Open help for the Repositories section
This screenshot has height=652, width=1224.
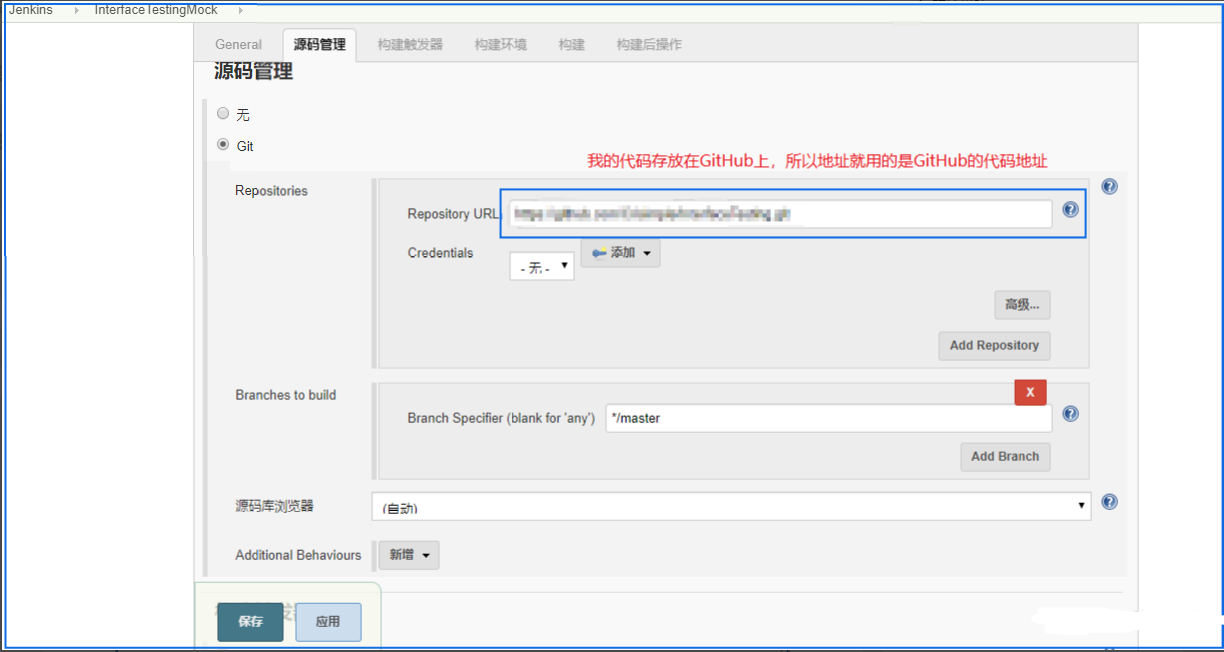pos(1109,187)
